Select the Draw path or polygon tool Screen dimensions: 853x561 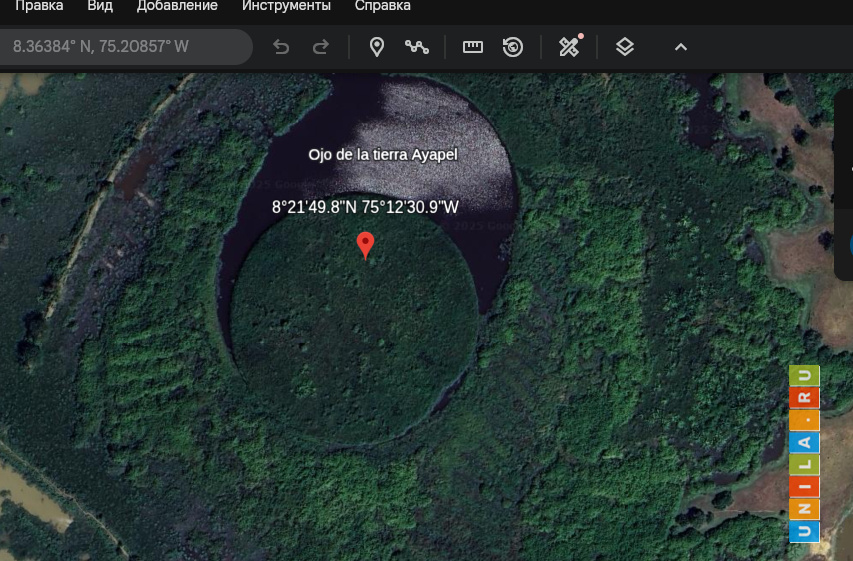click(416, 47)
